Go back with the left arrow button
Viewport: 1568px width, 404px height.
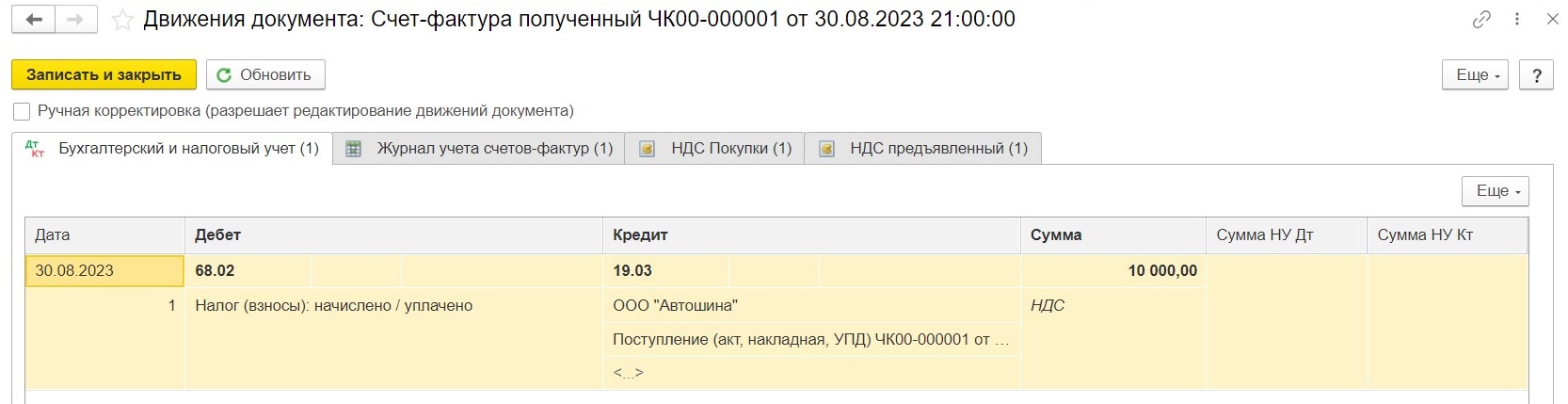pos(34,19)
